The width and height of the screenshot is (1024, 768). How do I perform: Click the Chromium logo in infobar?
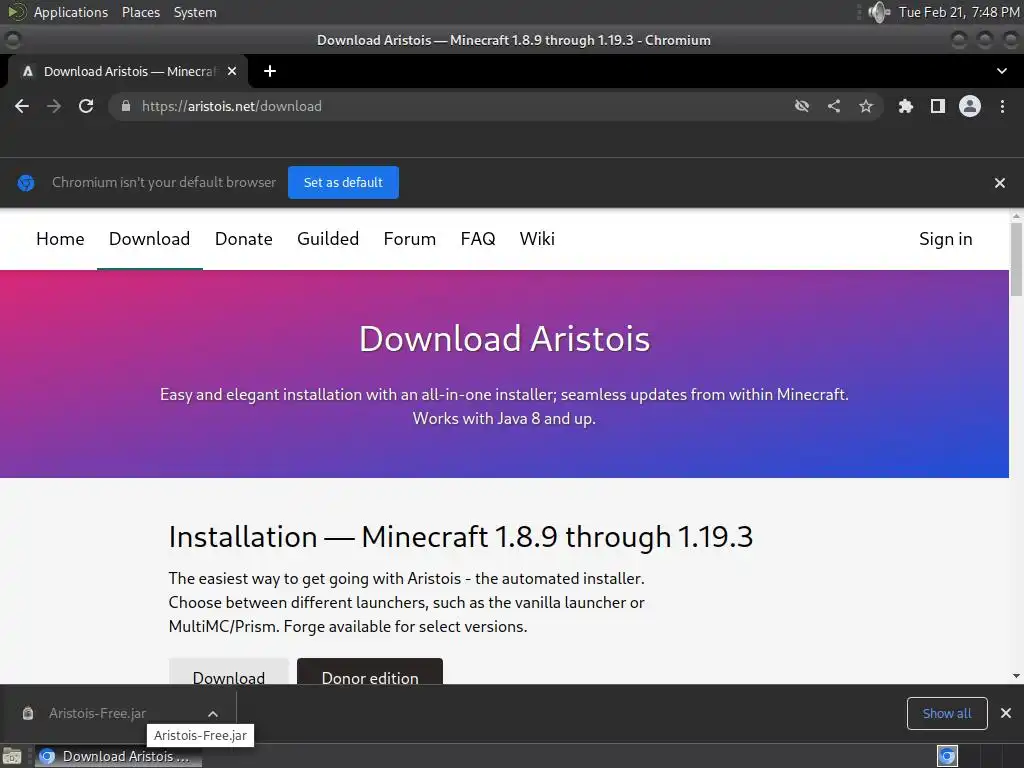pos(26,183)
